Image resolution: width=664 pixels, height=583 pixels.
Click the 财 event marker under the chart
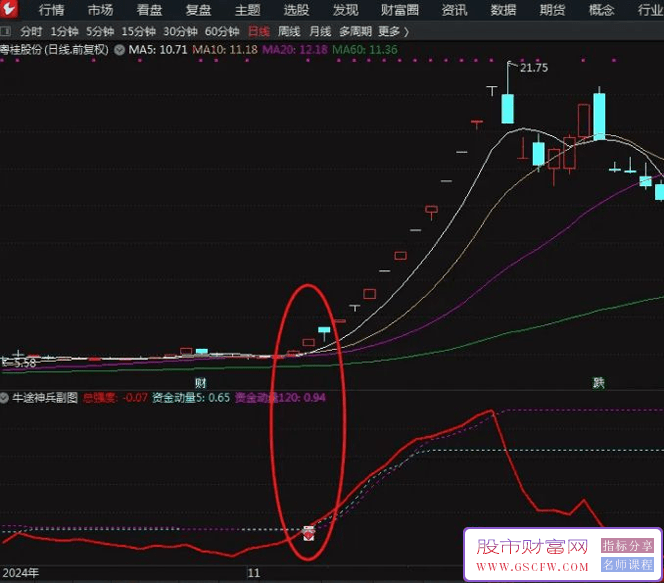pos(200,383)
